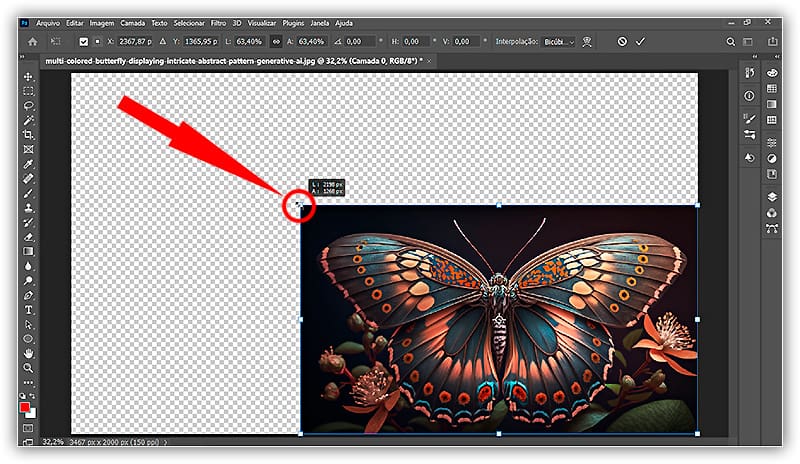Viewport: 800px width, 464px height.
Task: Toggle Quick Mask mode
Action: pos(29,428)
